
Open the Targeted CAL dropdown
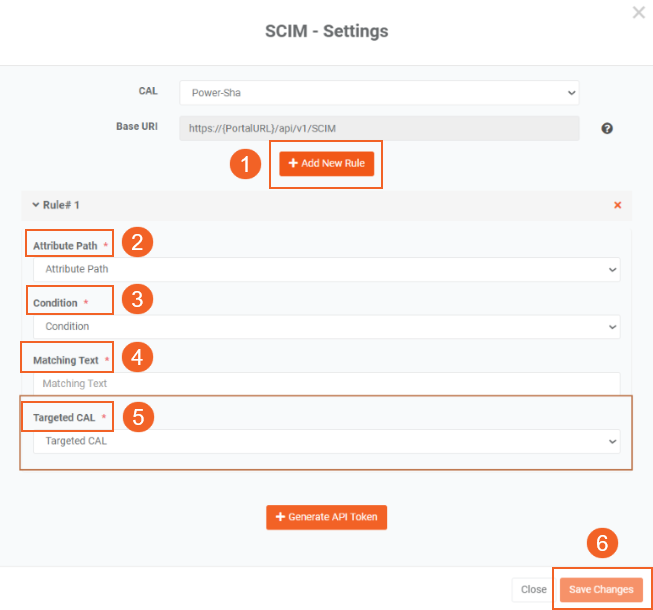[326, 441]
